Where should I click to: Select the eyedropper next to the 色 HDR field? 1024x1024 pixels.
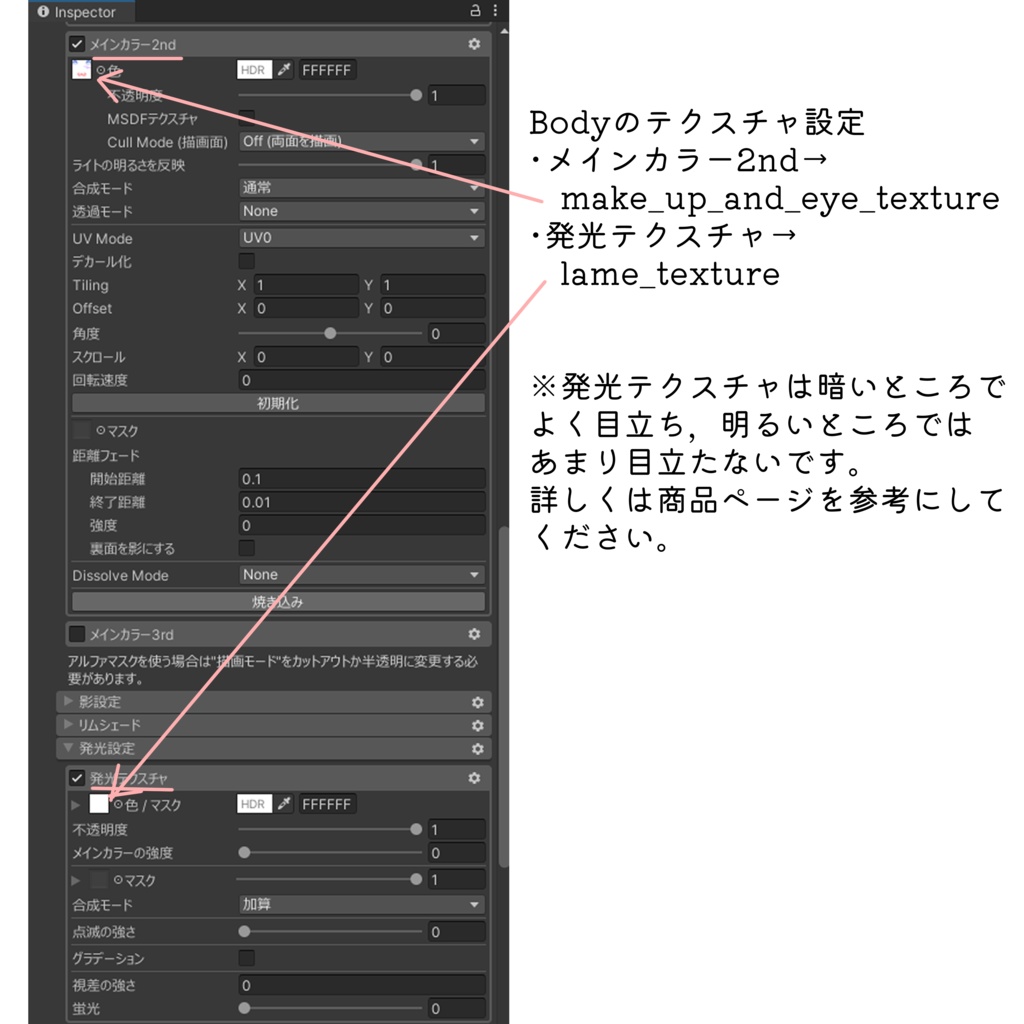[283, 70]
